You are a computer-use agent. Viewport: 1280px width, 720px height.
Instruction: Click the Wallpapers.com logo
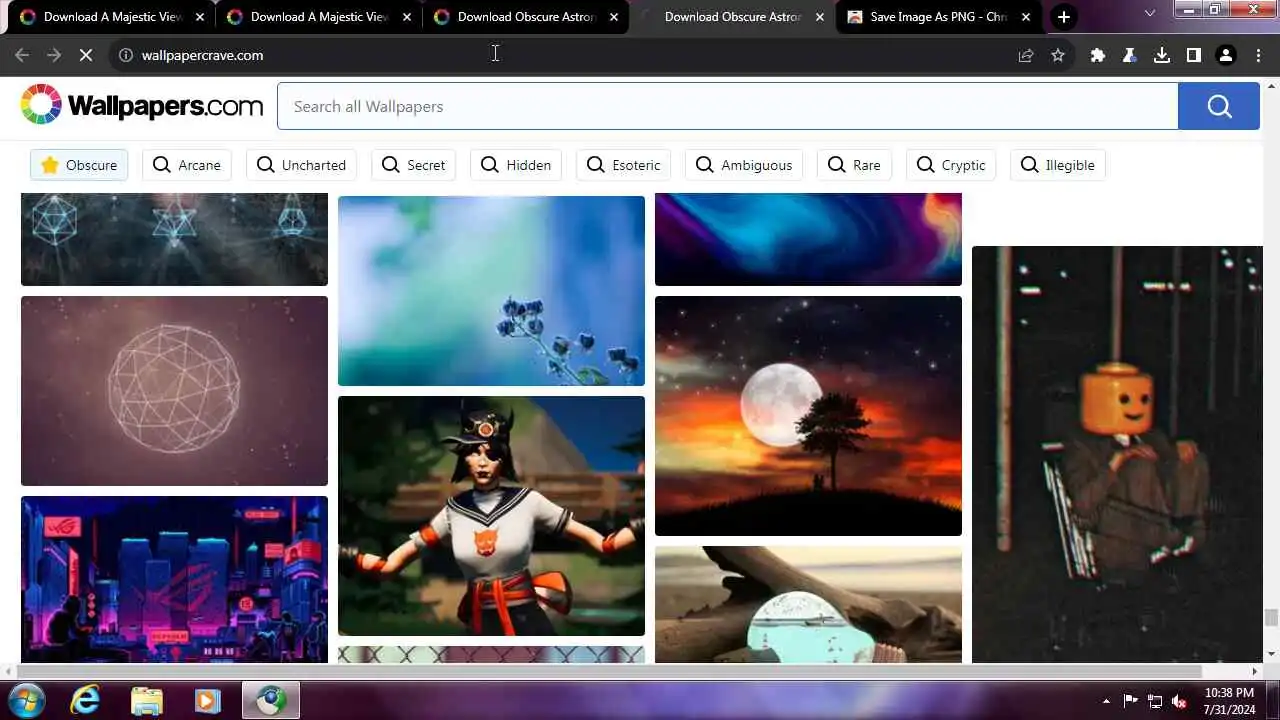coord(141,105)
